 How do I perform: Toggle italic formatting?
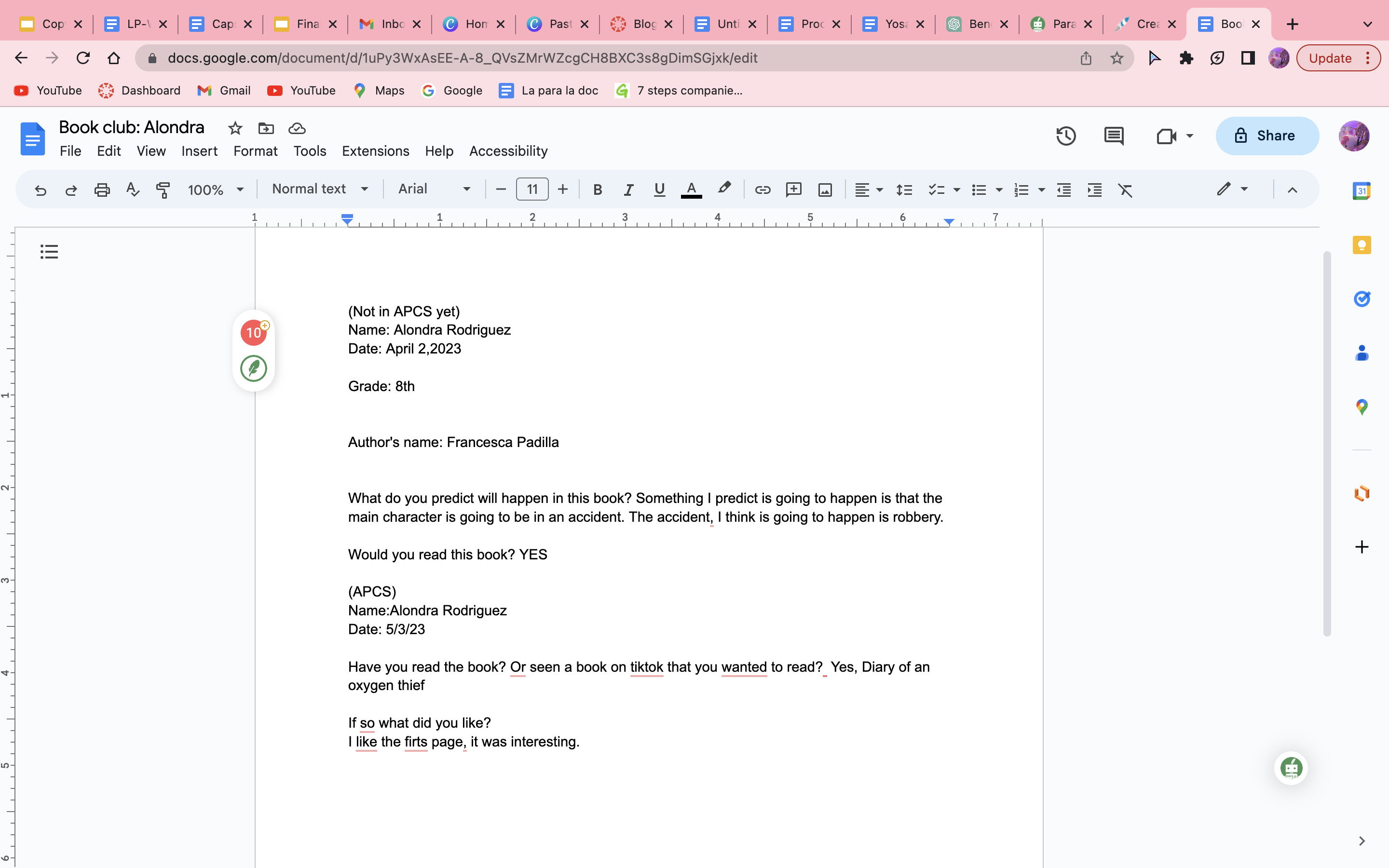(628, 190)
